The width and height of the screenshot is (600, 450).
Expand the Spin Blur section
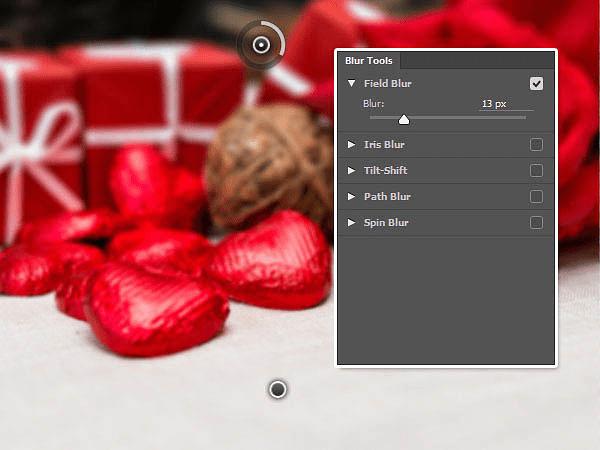tap(351, 222)
